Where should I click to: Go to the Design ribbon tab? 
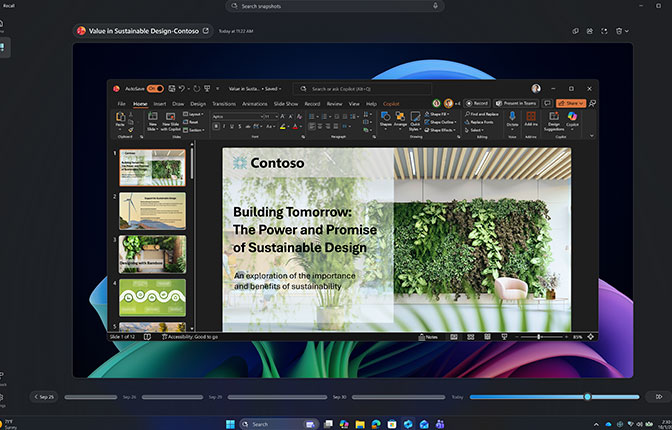coord(198,104)
